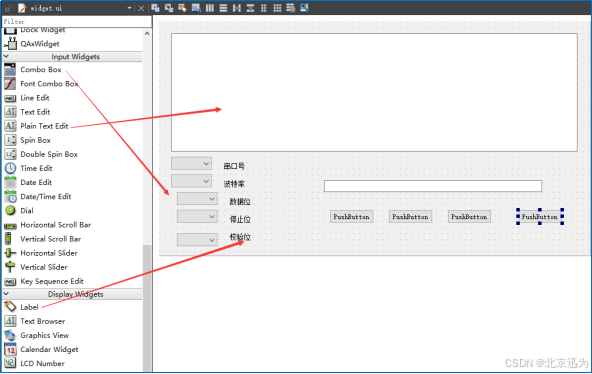This screenshot has width=592, height=374.
Task: Click the lock icon beside widget.ui
Action: [x=8, y=8]
